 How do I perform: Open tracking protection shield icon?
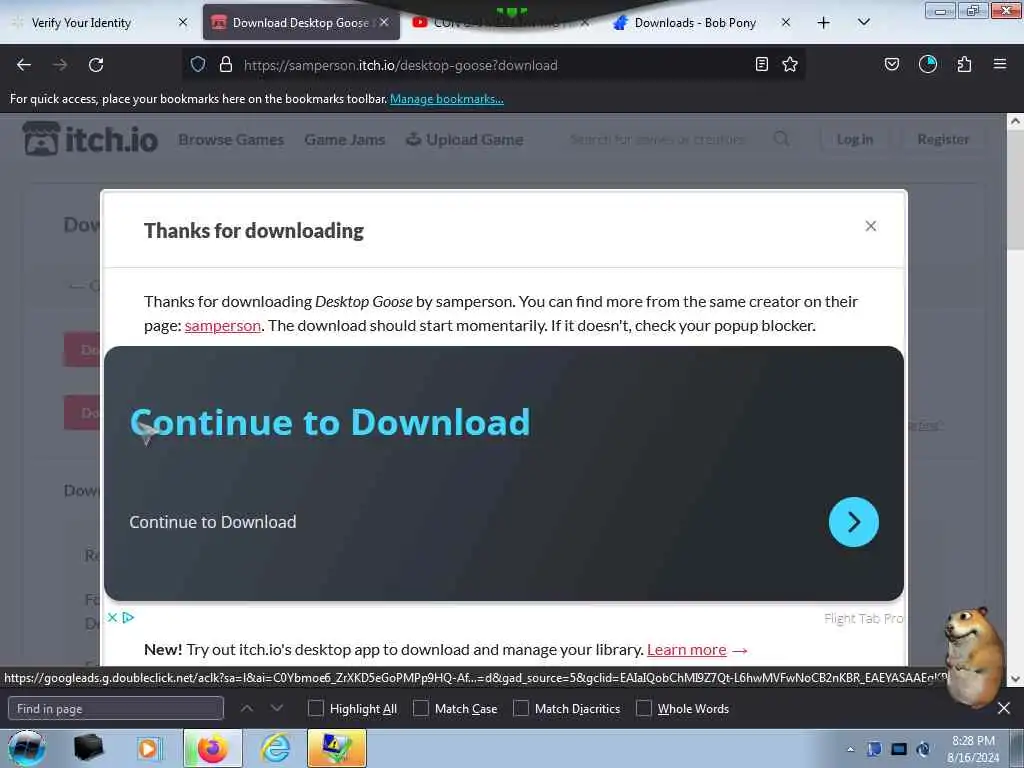pyautogui.click(x=198, y=64)
